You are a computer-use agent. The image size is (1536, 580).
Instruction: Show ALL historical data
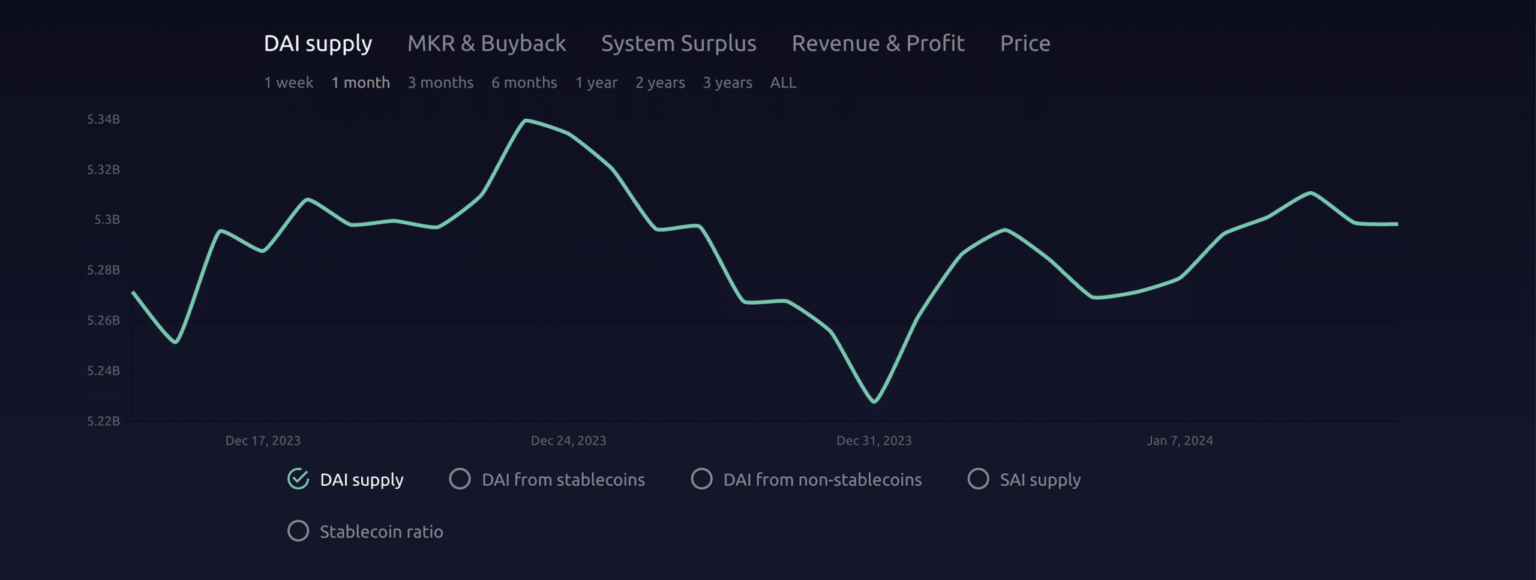click(x=783, y=82)
